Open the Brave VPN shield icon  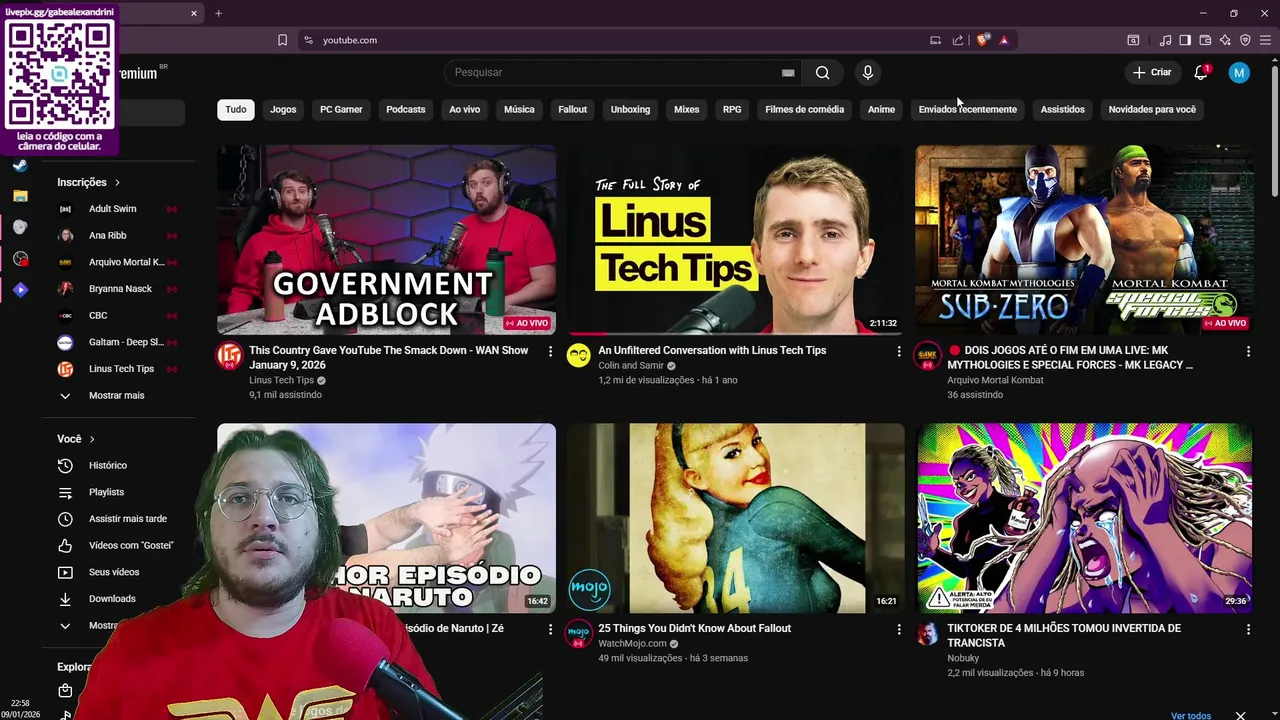1245,40
